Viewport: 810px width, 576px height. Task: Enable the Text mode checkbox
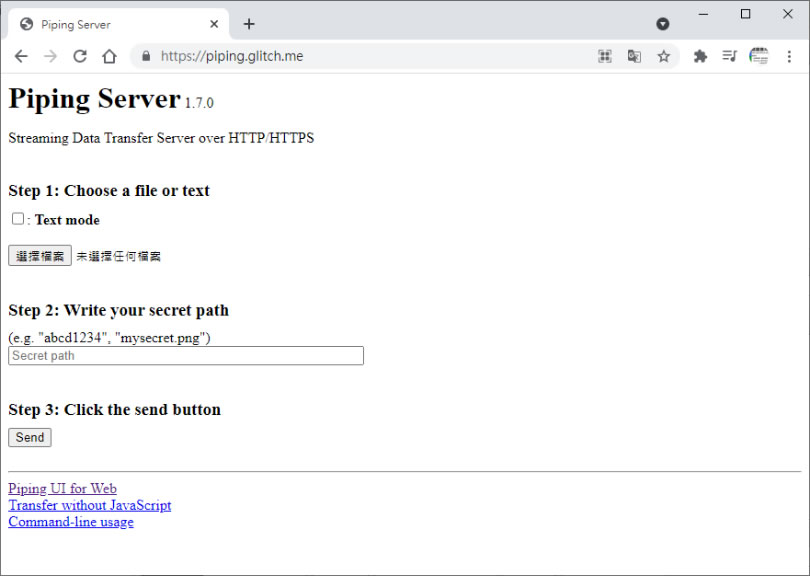click(18, 219)
